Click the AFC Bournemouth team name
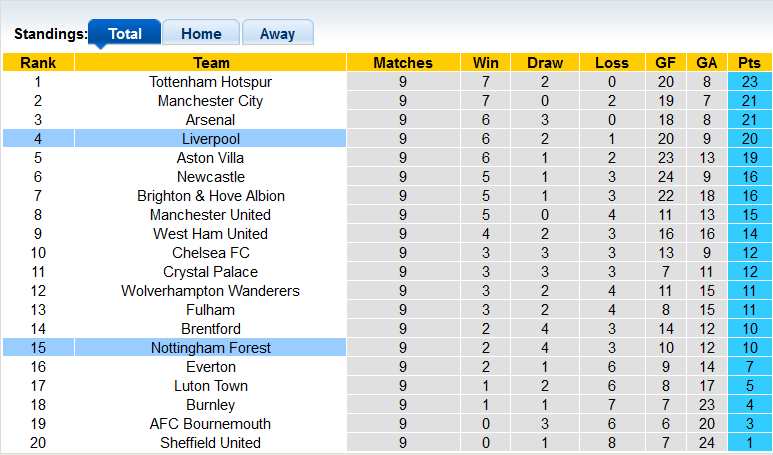773x455 pixels. point(210,424)
